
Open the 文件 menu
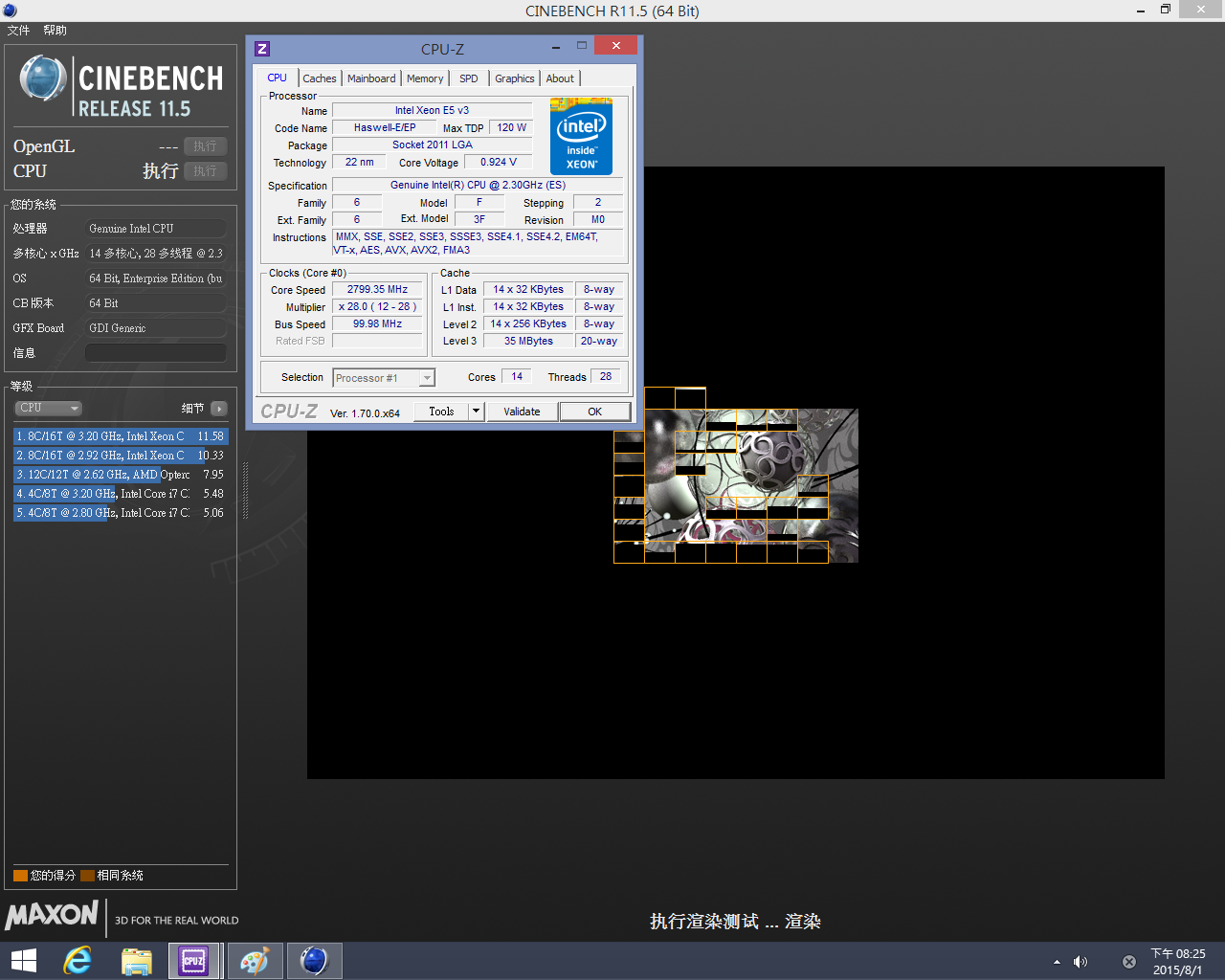(x=18, y=31)
